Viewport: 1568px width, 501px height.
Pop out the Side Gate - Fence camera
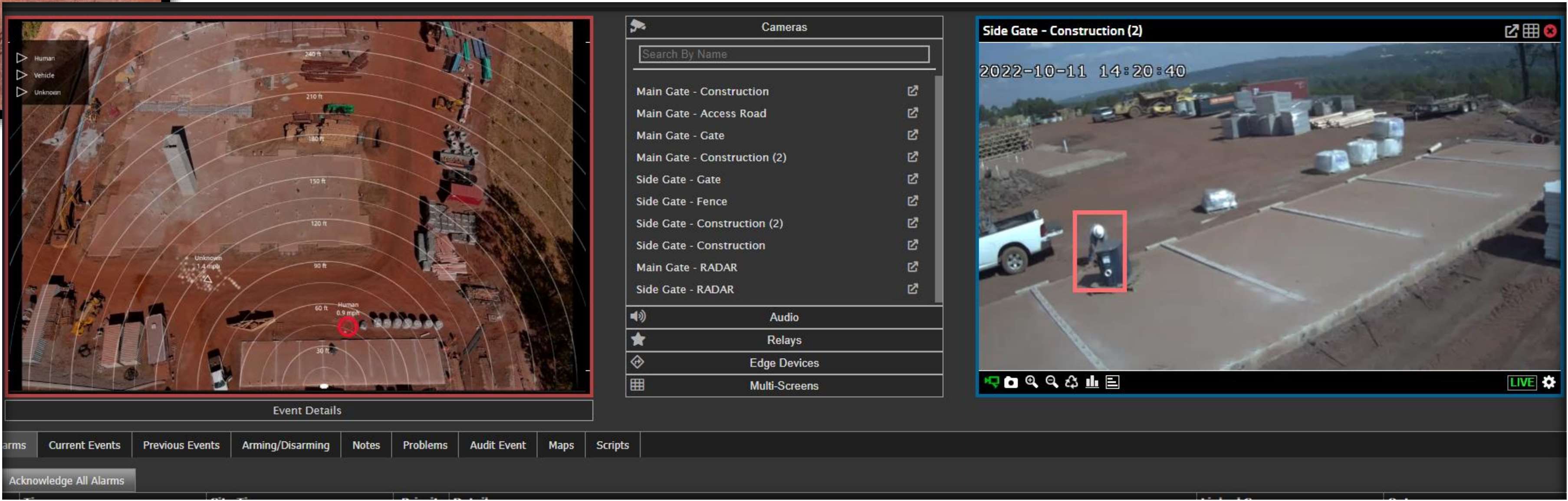pos(913,201)
